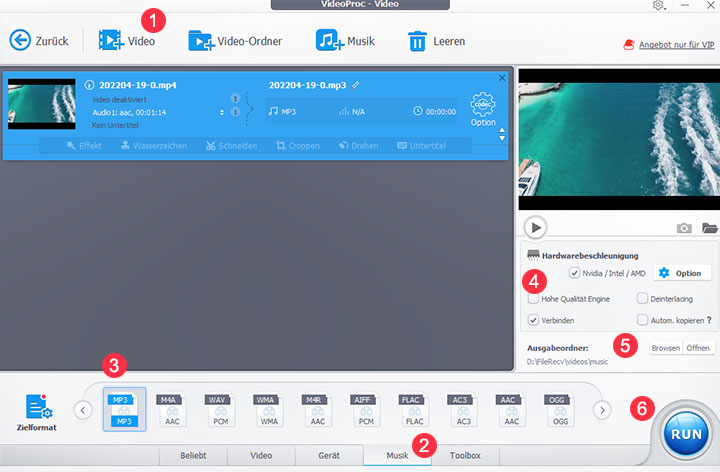
Task: Click the output path D:\FileRecv\videos\music
Action: [x=567, y=362]
